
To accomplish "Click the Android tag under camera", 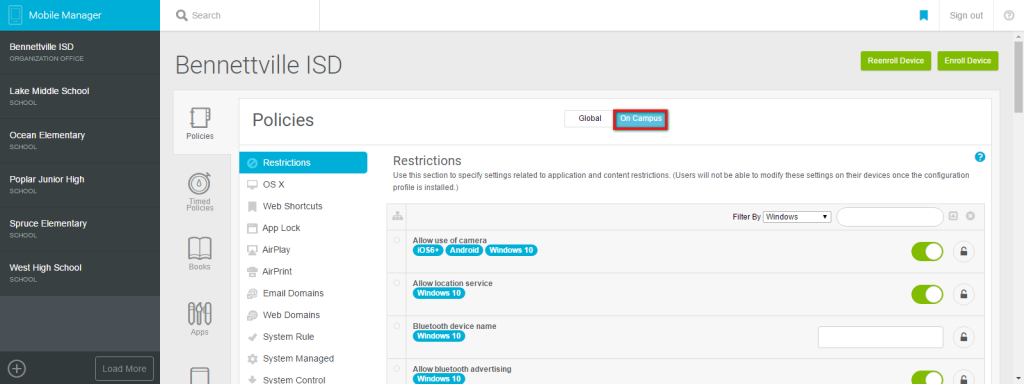I will 464,250.
